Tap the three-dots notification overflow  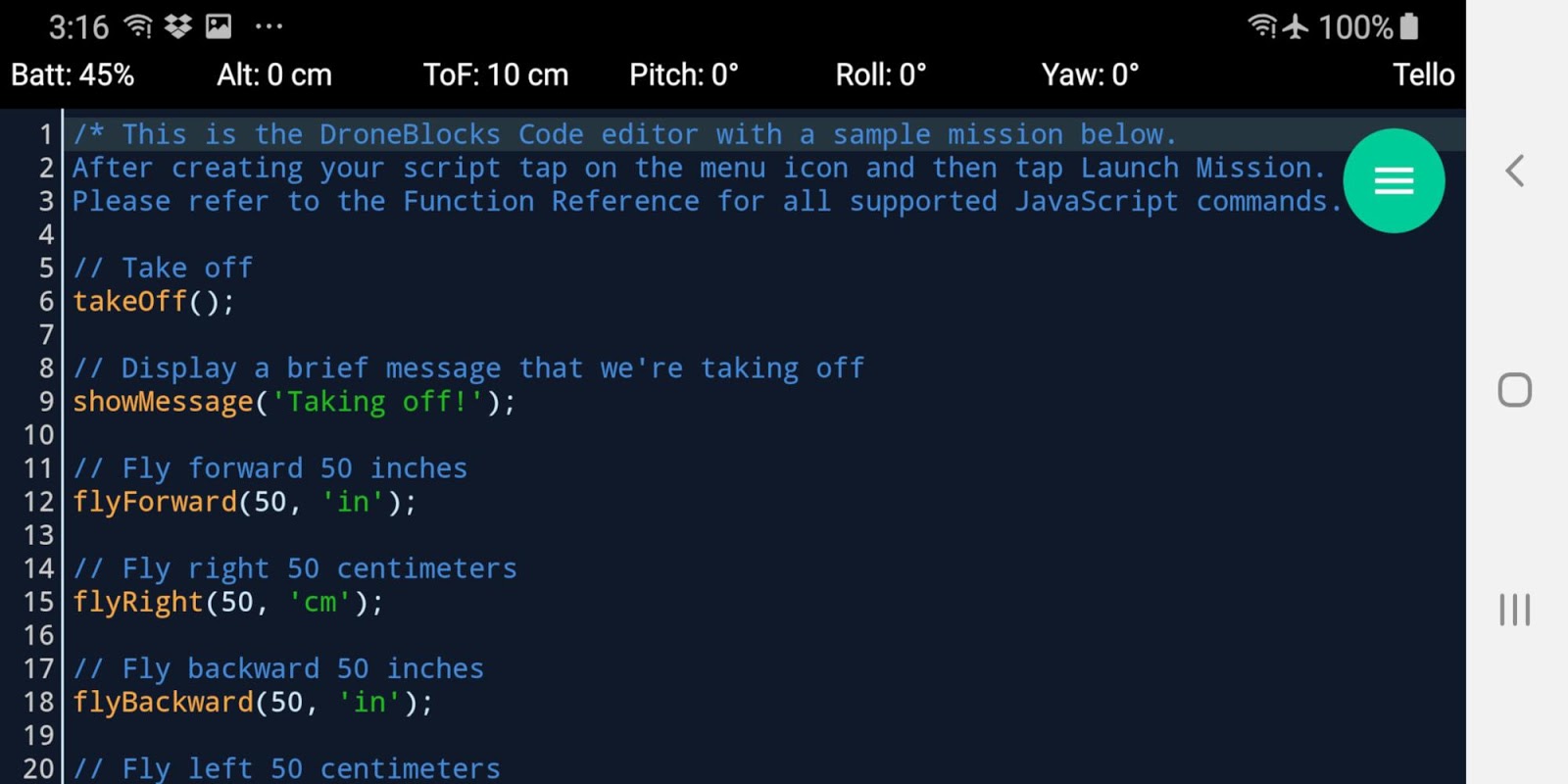coord(269,27)
